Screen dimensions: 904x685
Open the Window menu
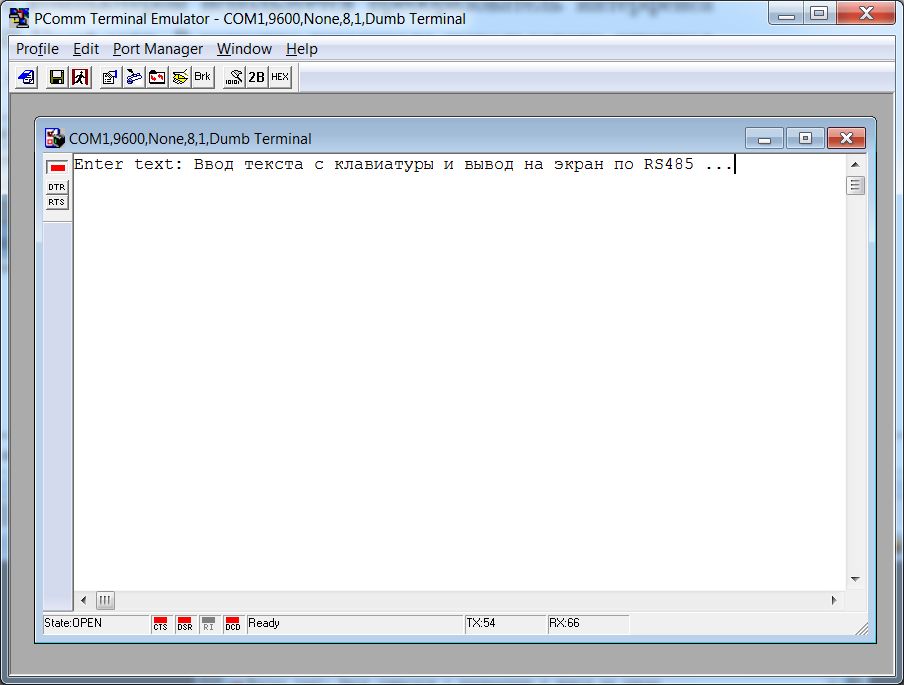[x=244, y=49]
